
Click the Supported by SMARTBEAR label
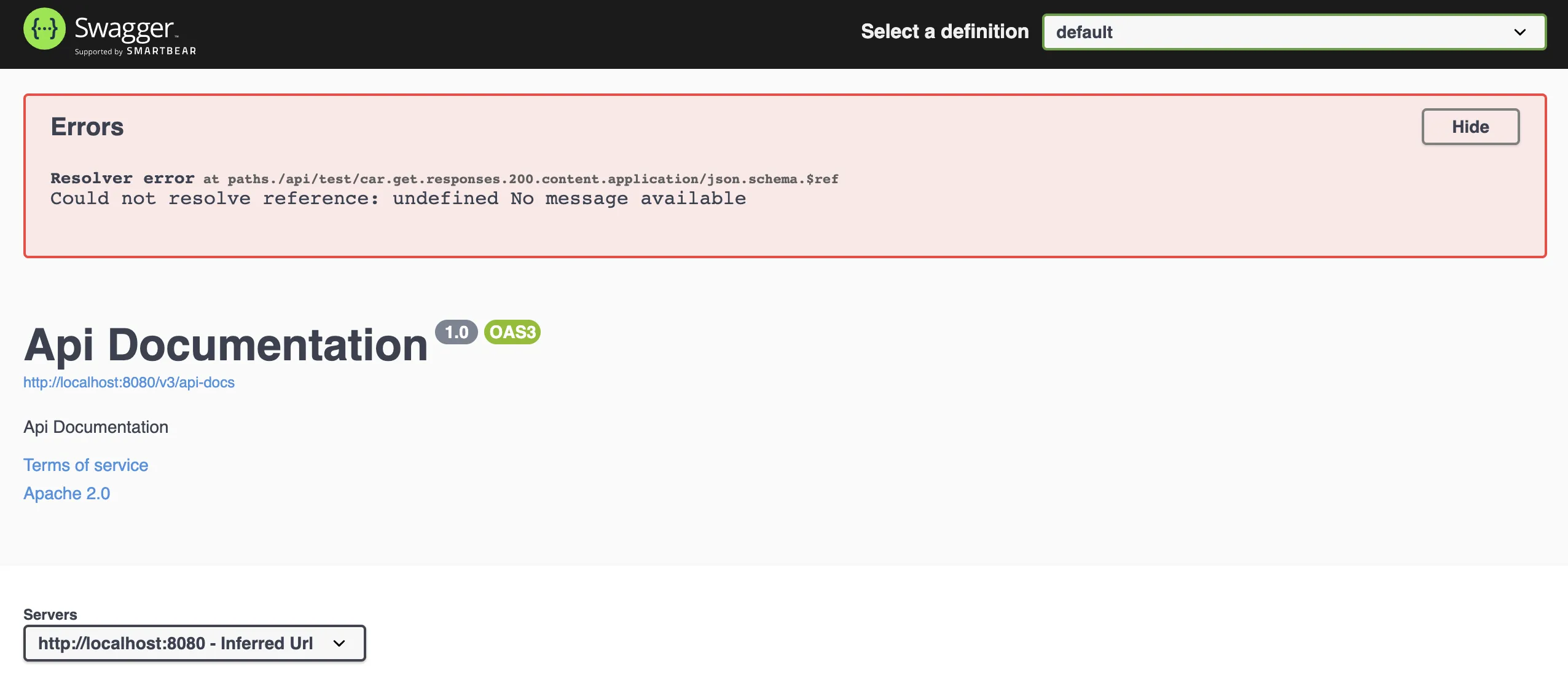click(135, 52)
